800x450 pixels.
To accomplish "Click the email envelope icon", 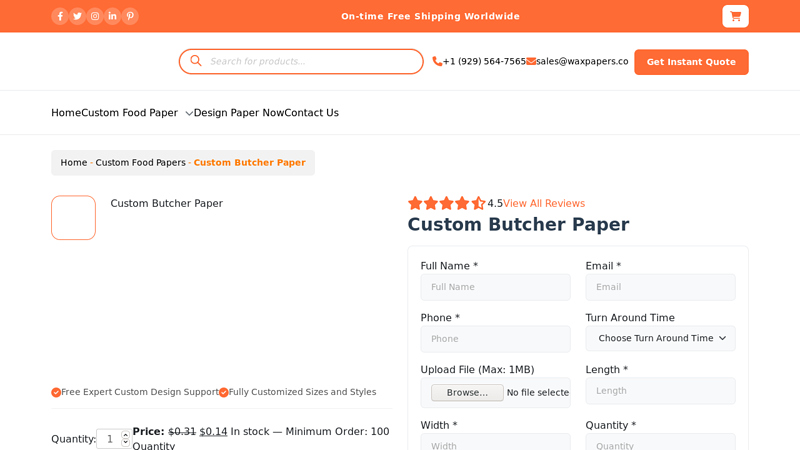I will [x=531, y=61].
